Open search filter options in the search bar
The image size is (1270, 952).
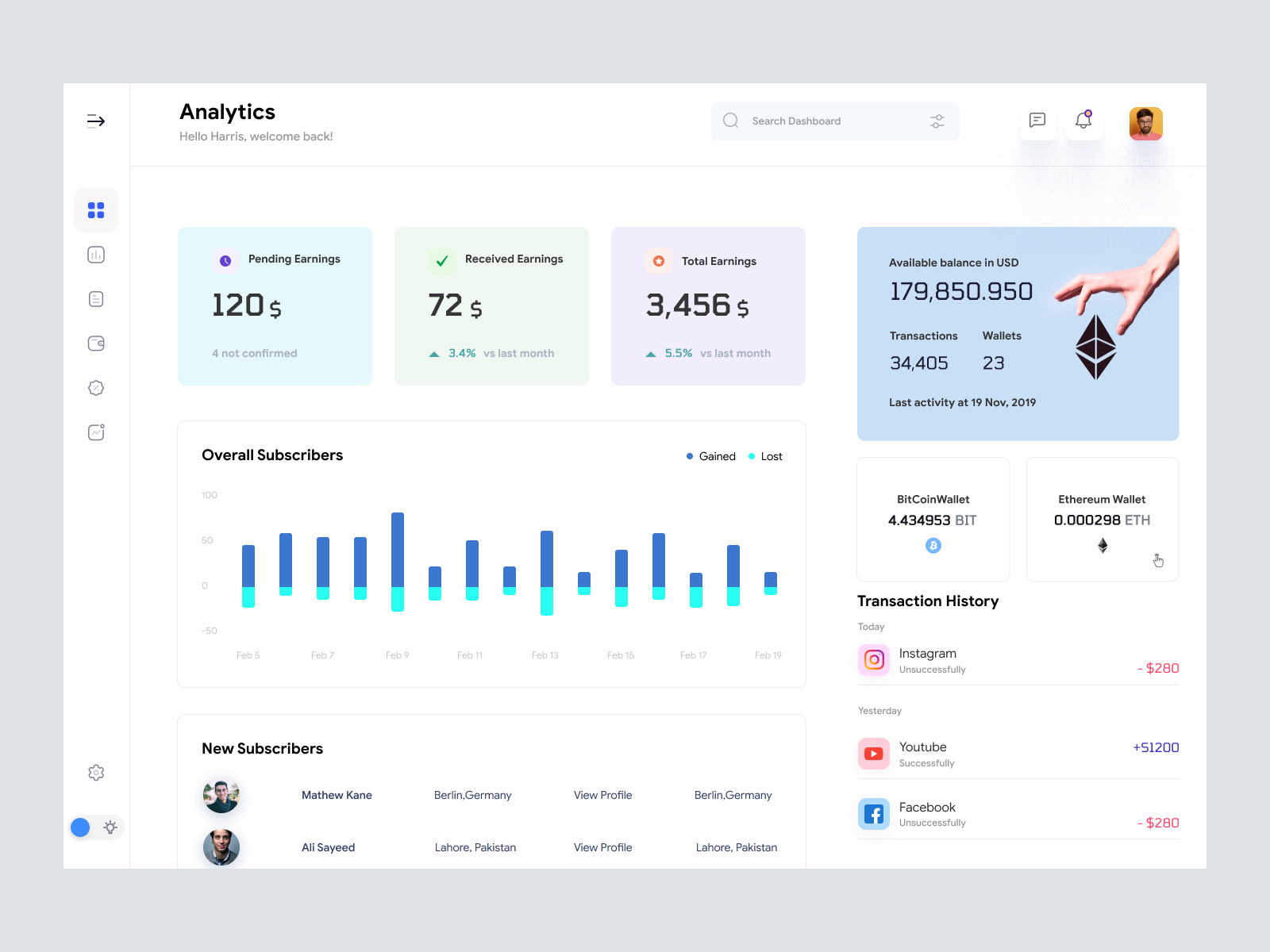coord(937,121)
